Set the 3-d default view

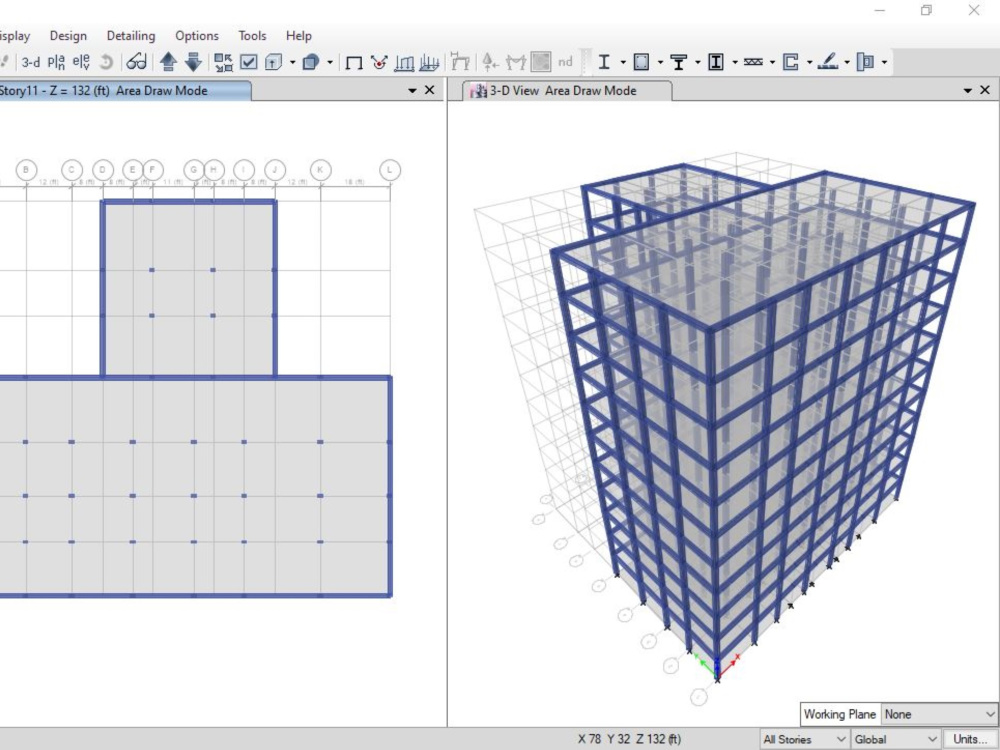31,62
